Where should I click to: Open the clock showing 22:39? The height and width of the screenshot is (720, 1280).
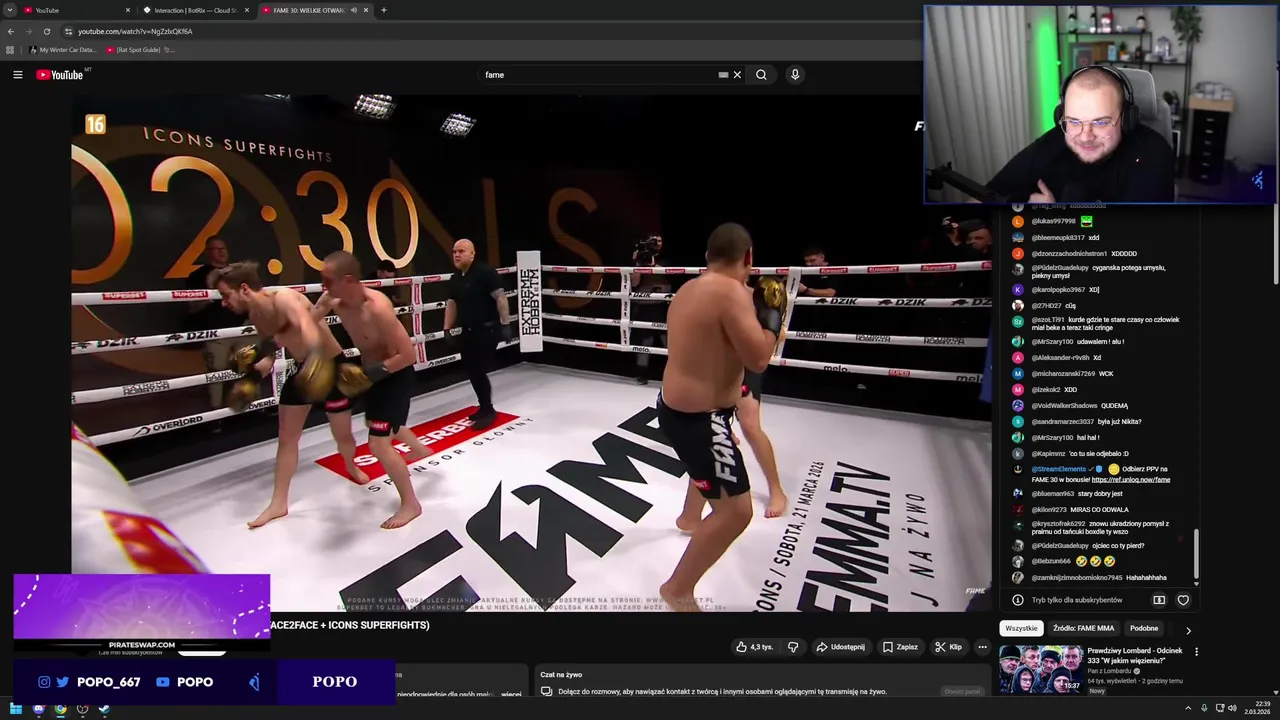pyautogui.click(x=1257, y=708)
